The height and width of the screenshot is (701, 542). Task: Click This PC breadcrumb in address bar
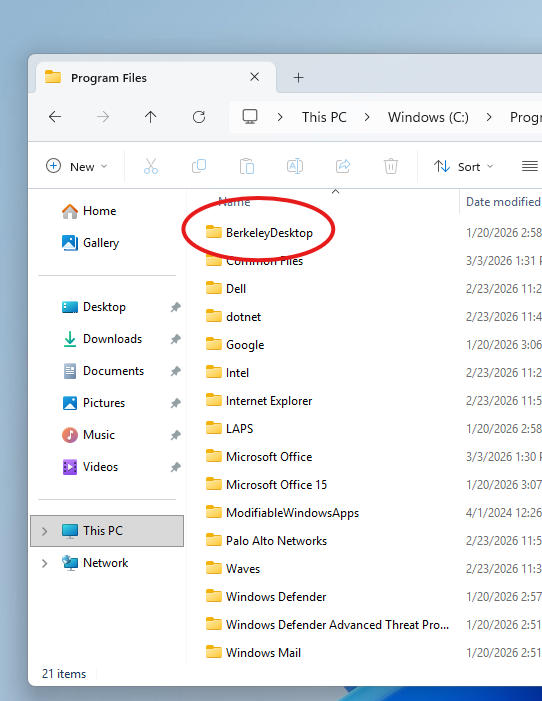[324, 117]
